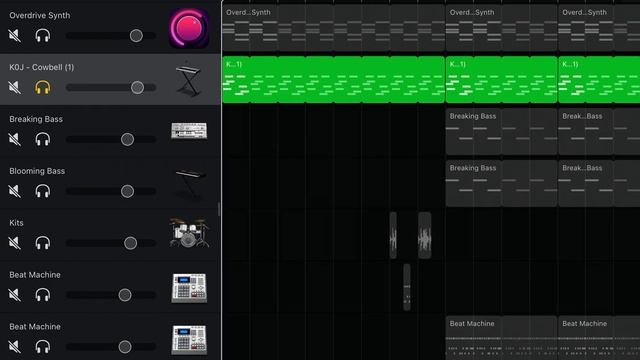The width and height of the screenshot is (640, 360).
Task: Select the Break...Bass region on the Breaking Bass track
Action: click(599, 131)
